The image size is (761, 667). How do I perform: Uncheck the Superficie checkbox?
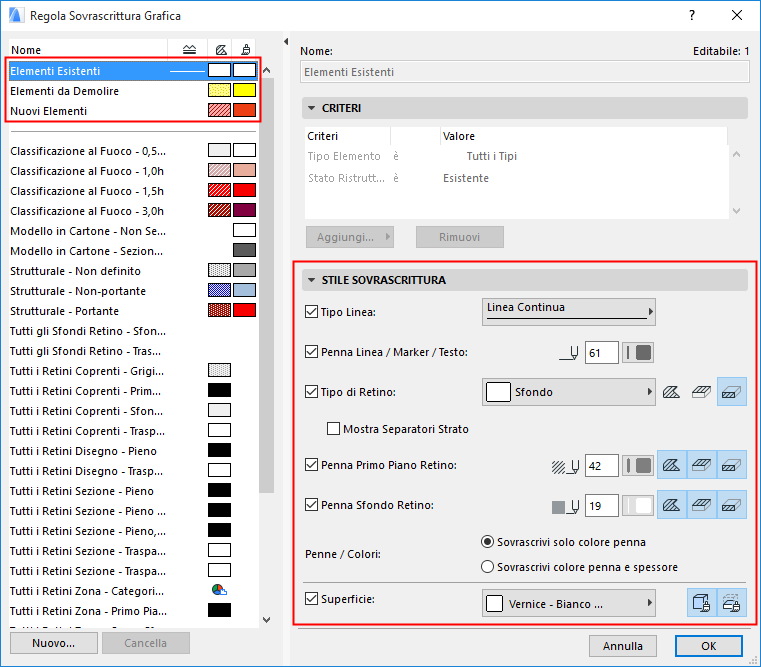(311, 599)
